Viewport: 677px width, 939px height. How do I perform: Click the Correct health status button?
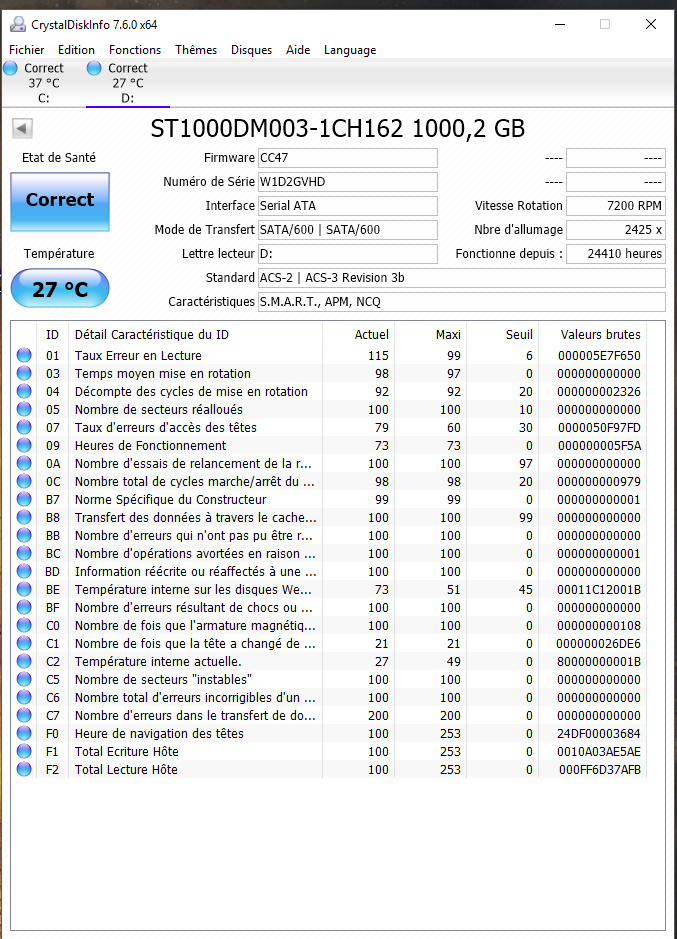[60, 202]
